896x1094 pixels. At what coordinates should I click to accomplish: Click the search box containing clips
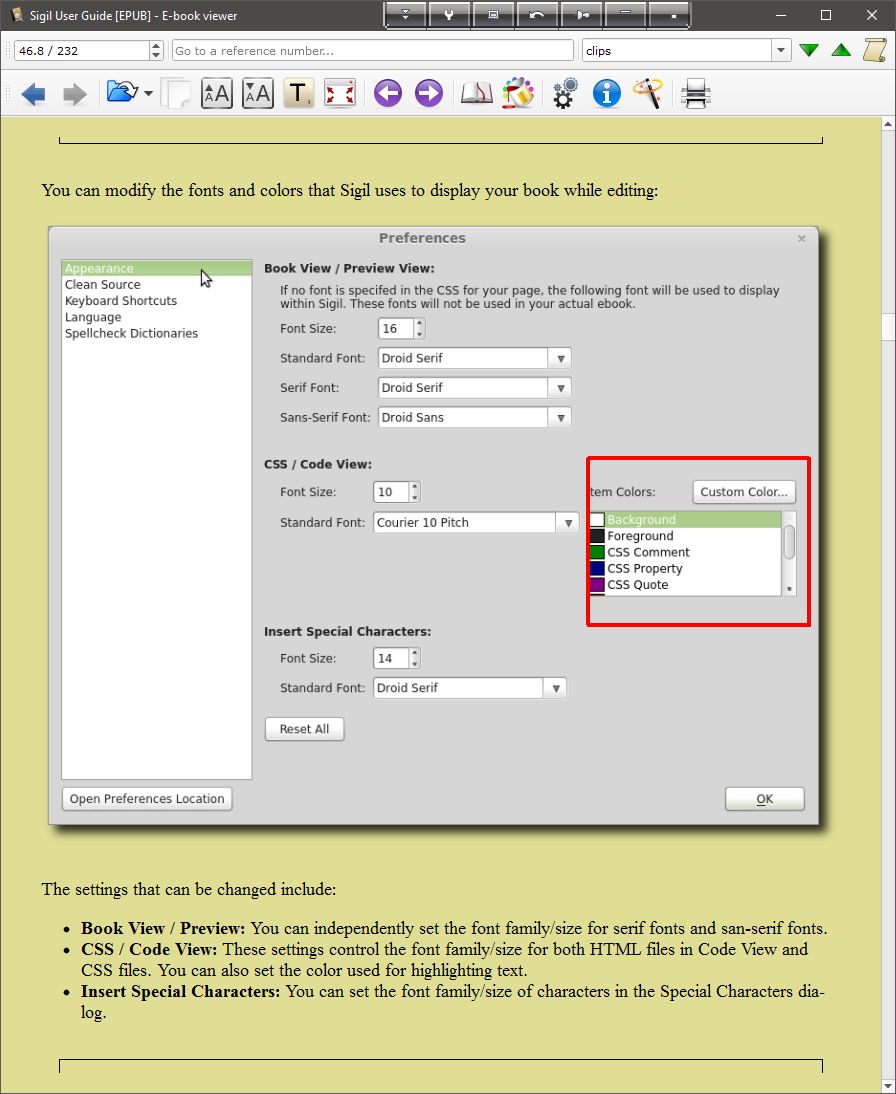pyautogui.click(x=677, y=50)
